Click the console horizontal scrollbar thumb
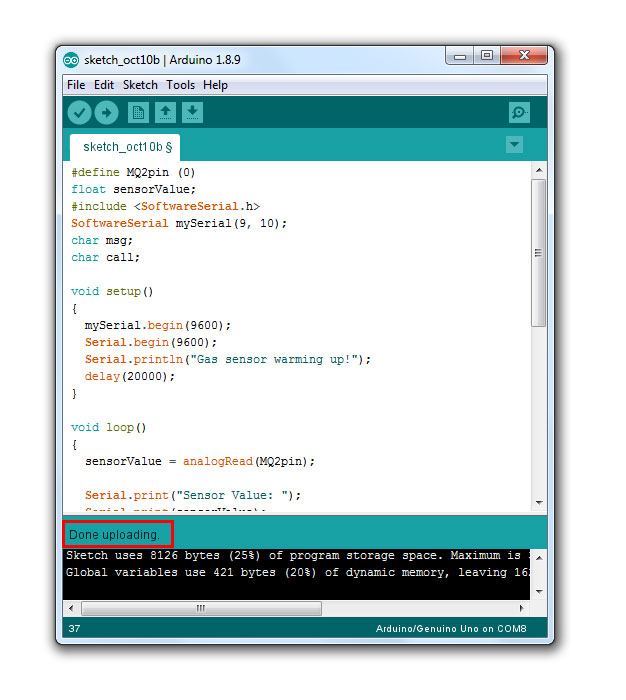This screenshot has height=700, width=626. [201, 608]
